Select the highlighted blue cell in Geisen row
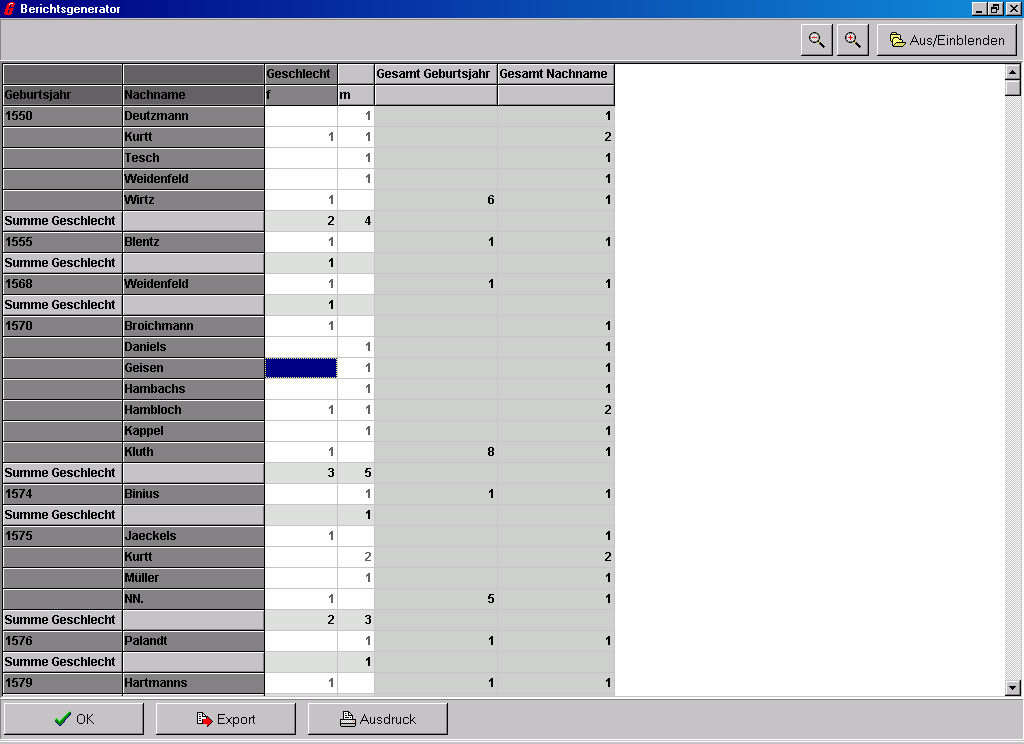 301,368
